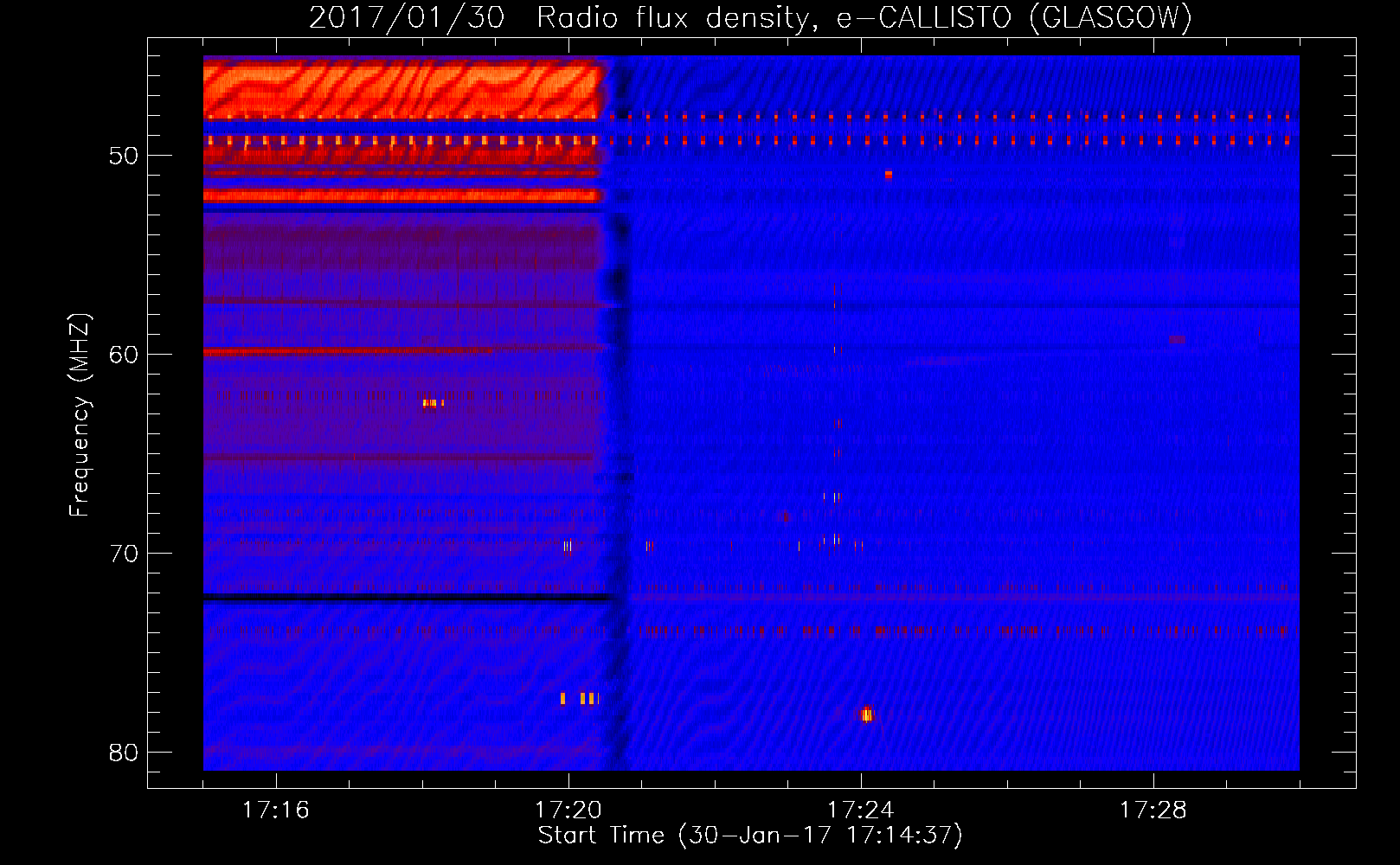Click the "Start Time (30-Jan-17 17:14:37)" label
The image size is (1400, 865).
pos(750,836)
